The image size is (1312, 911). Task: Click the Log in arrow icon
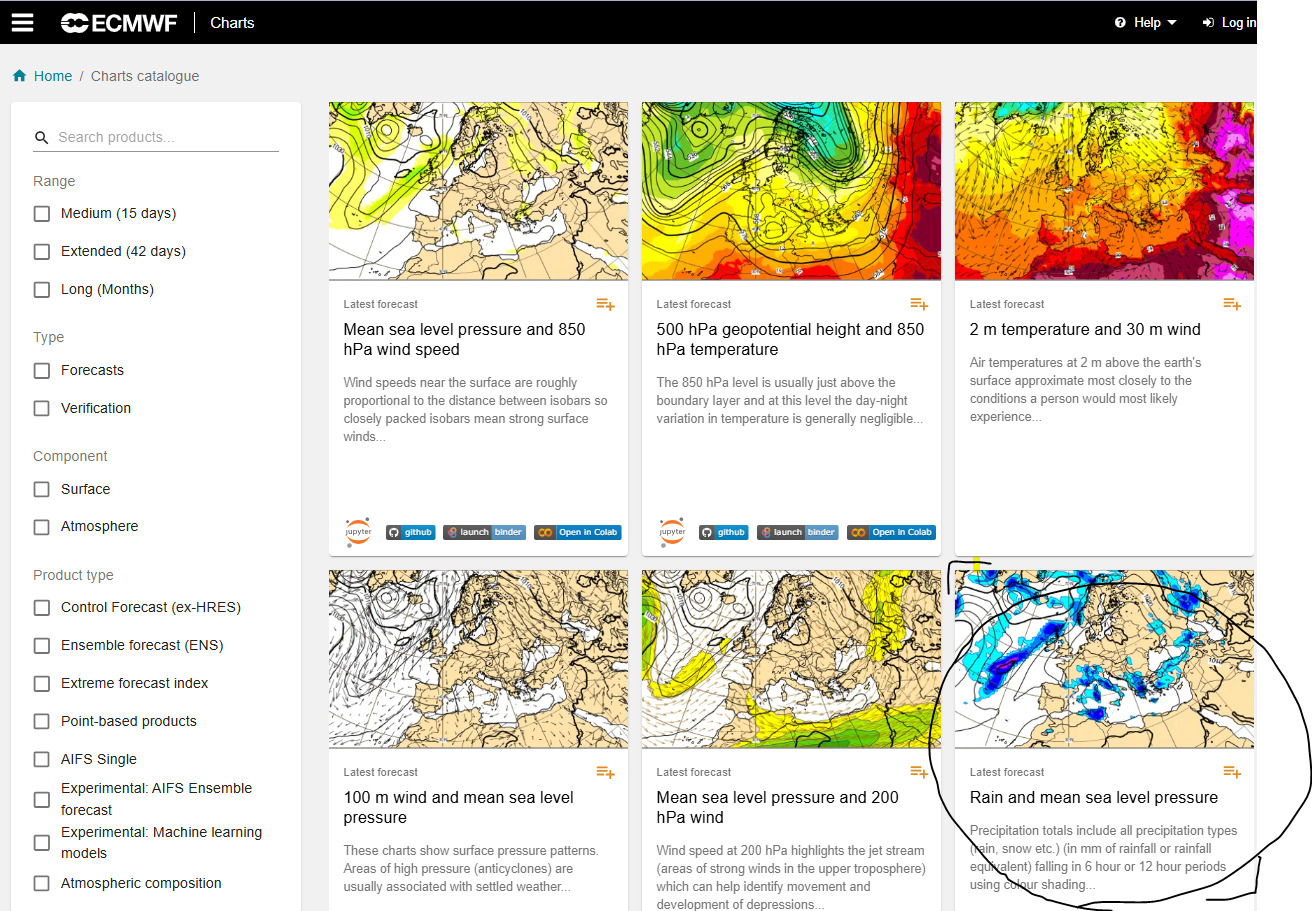1208,22
